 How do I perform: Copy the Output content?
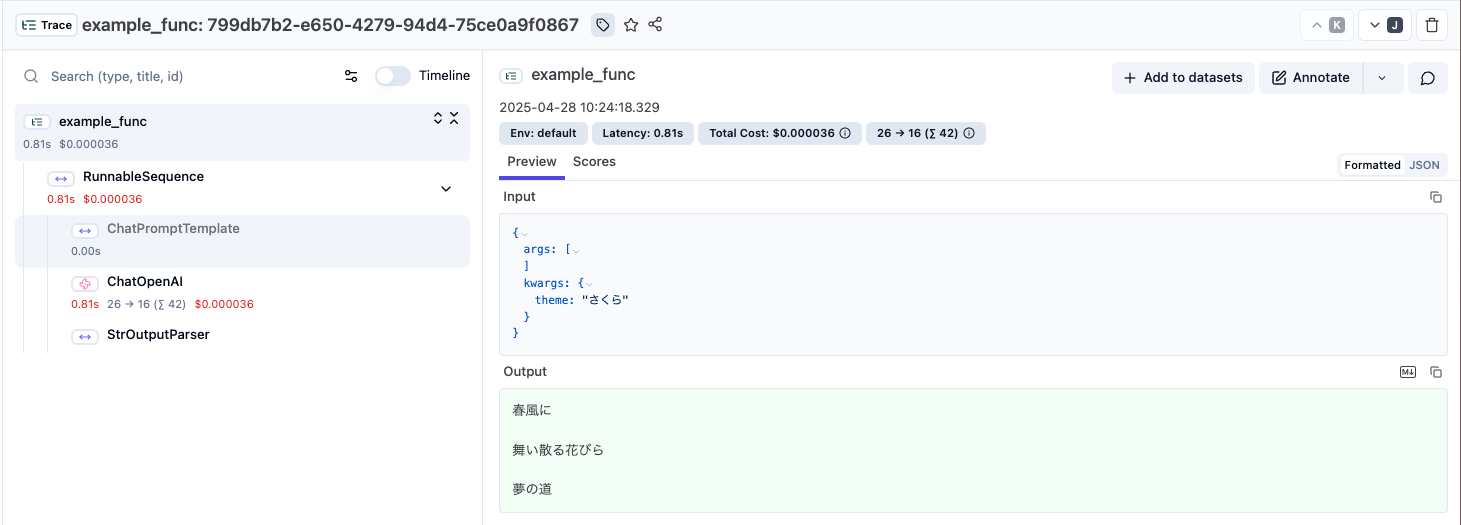(1436, 372)
